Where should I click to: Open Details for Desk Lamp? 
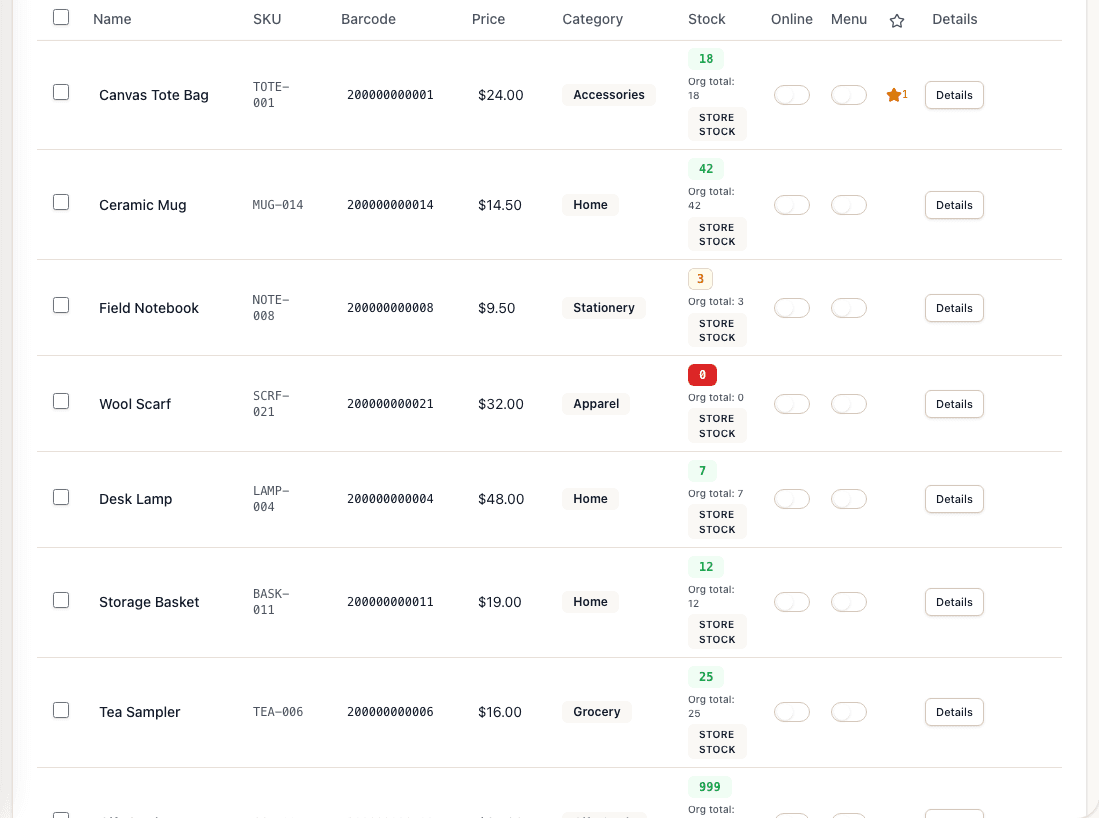point(954,500)
